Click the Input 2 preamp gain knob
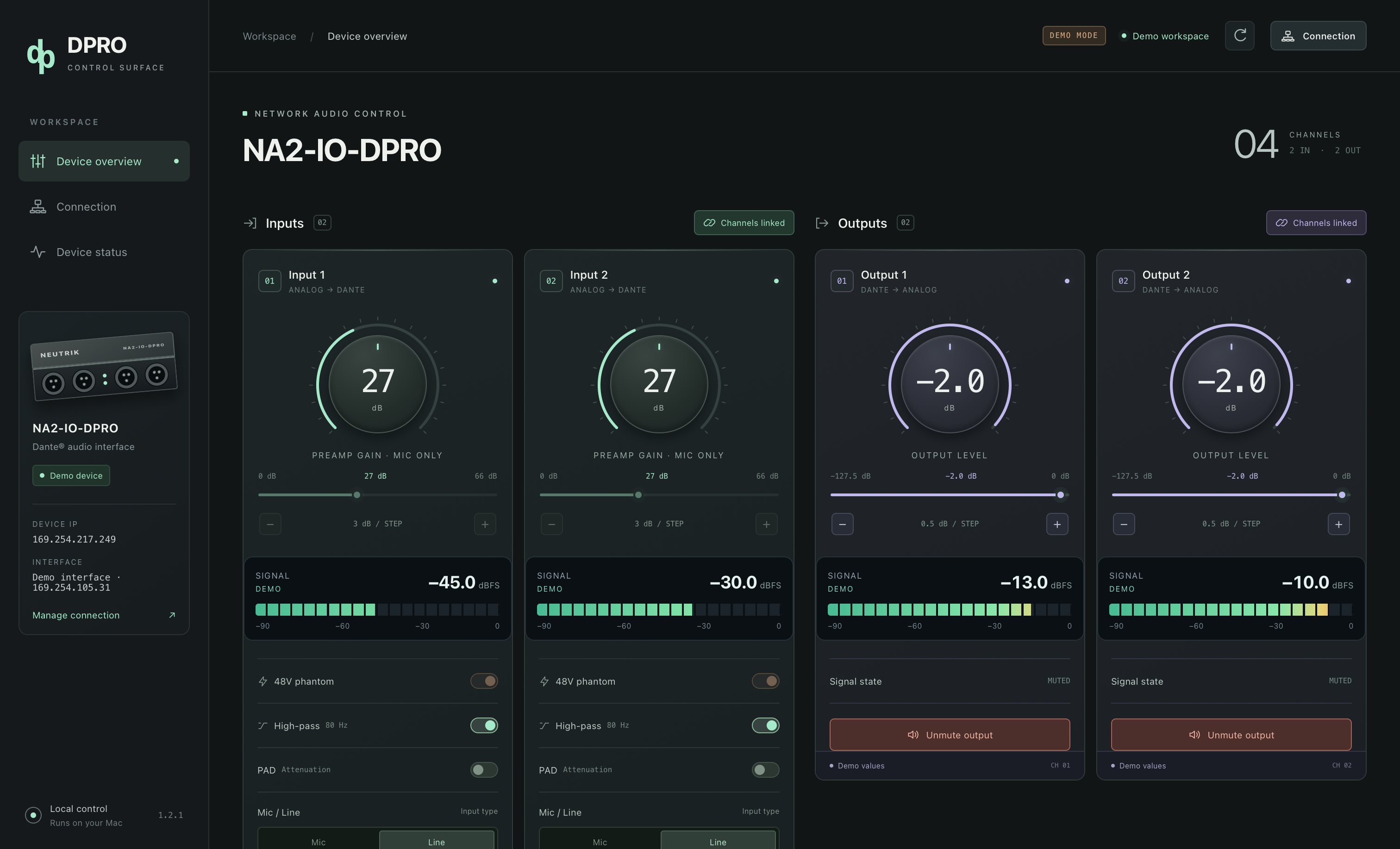Viewport: 1400px width, 849px height. click(659, 384)
